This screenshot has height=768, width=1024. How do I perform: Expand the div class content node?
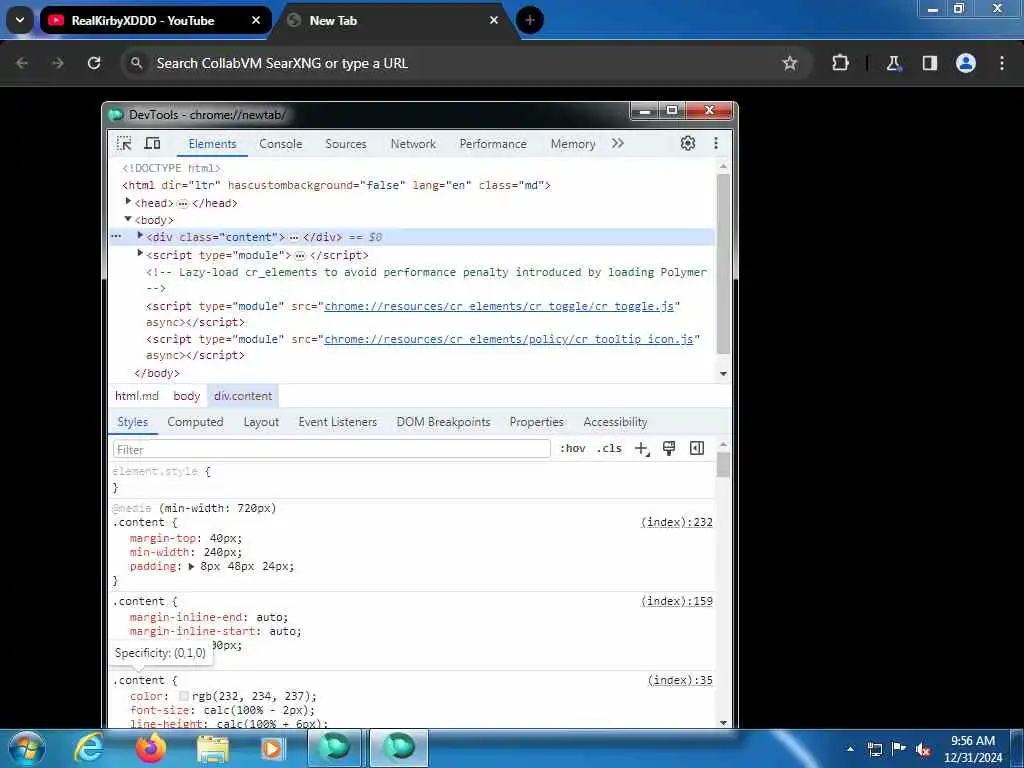(x=140, y=236)
